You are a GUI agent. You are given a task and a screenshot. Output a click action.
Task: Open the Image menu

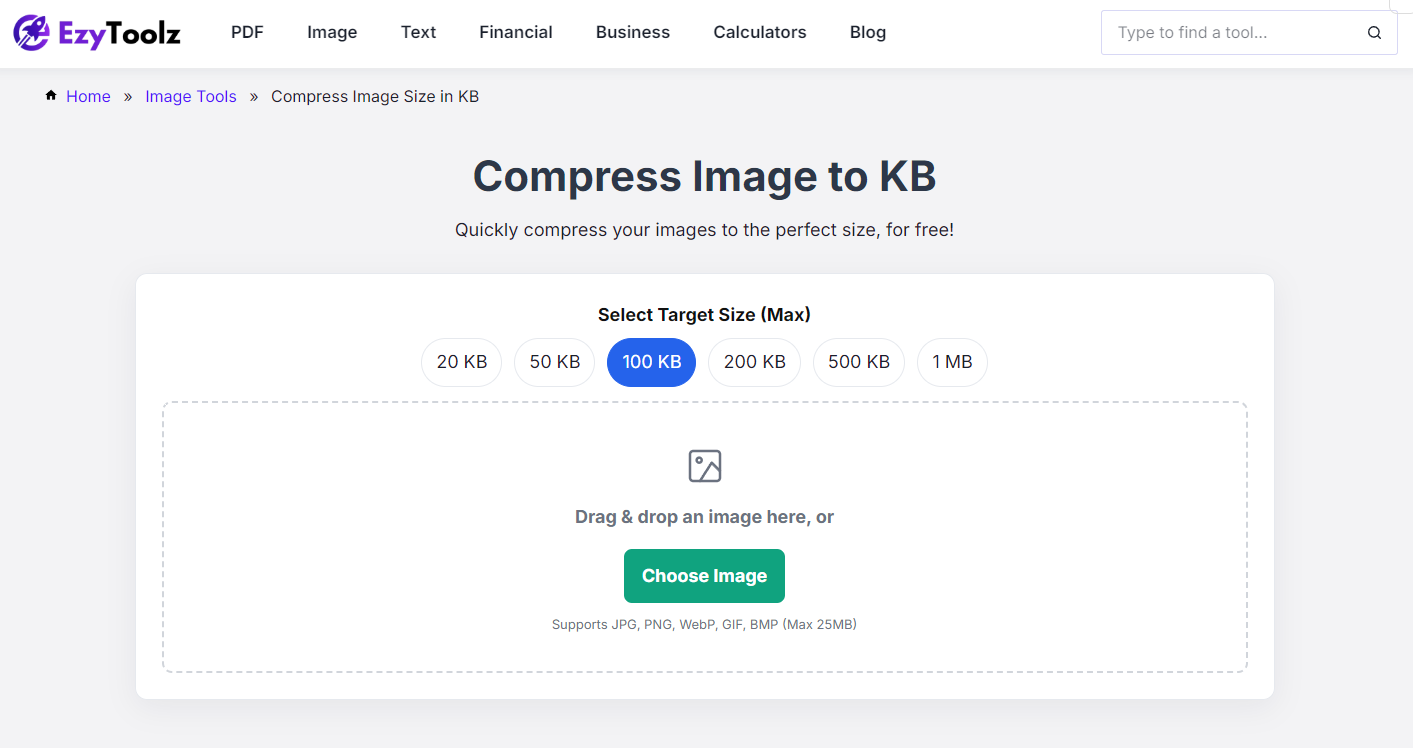click(x=331, y=32)
